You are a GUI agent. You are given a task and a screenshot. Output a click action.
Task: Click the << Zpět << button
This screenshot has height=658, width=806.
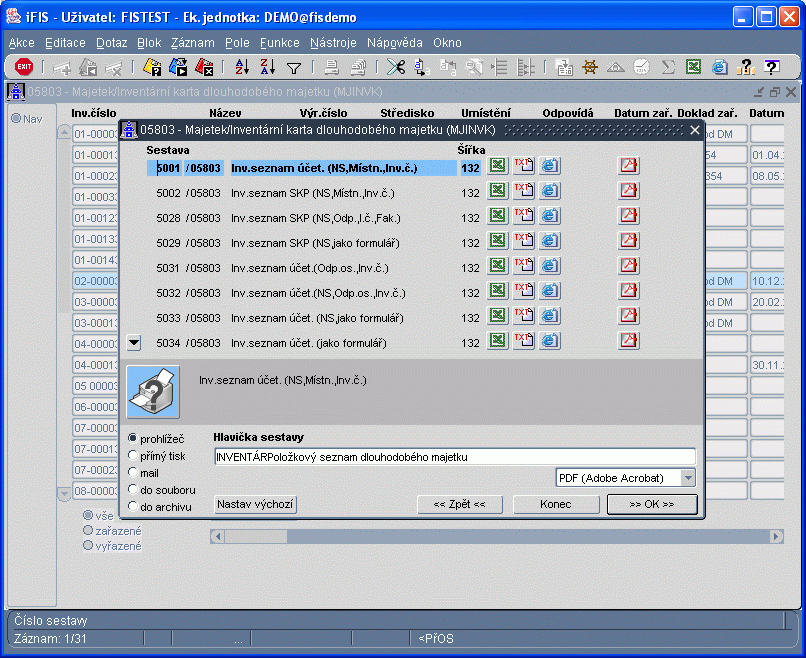tap(460, 504)
